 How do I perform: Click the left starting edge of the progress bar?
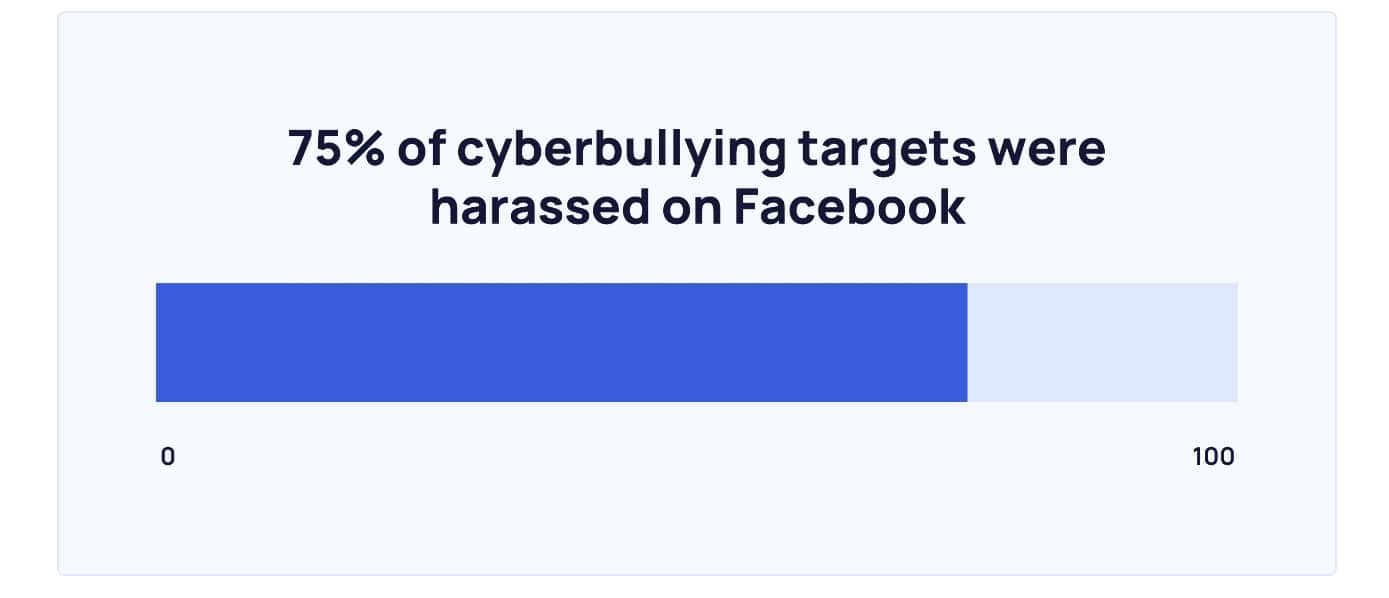pyautogui.click(x=157, y=342)
